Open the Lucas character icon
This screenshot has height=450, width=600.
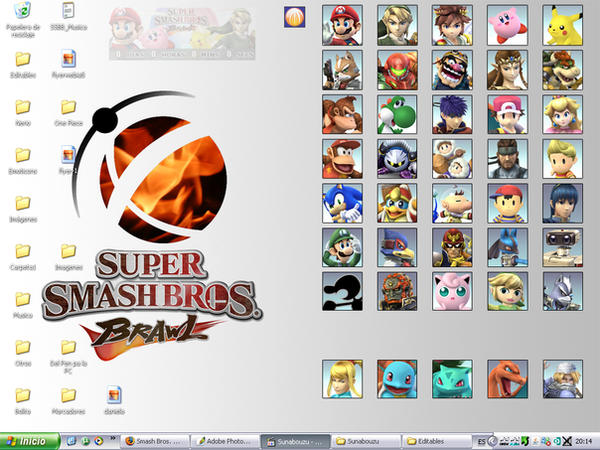tap(562, 159)
